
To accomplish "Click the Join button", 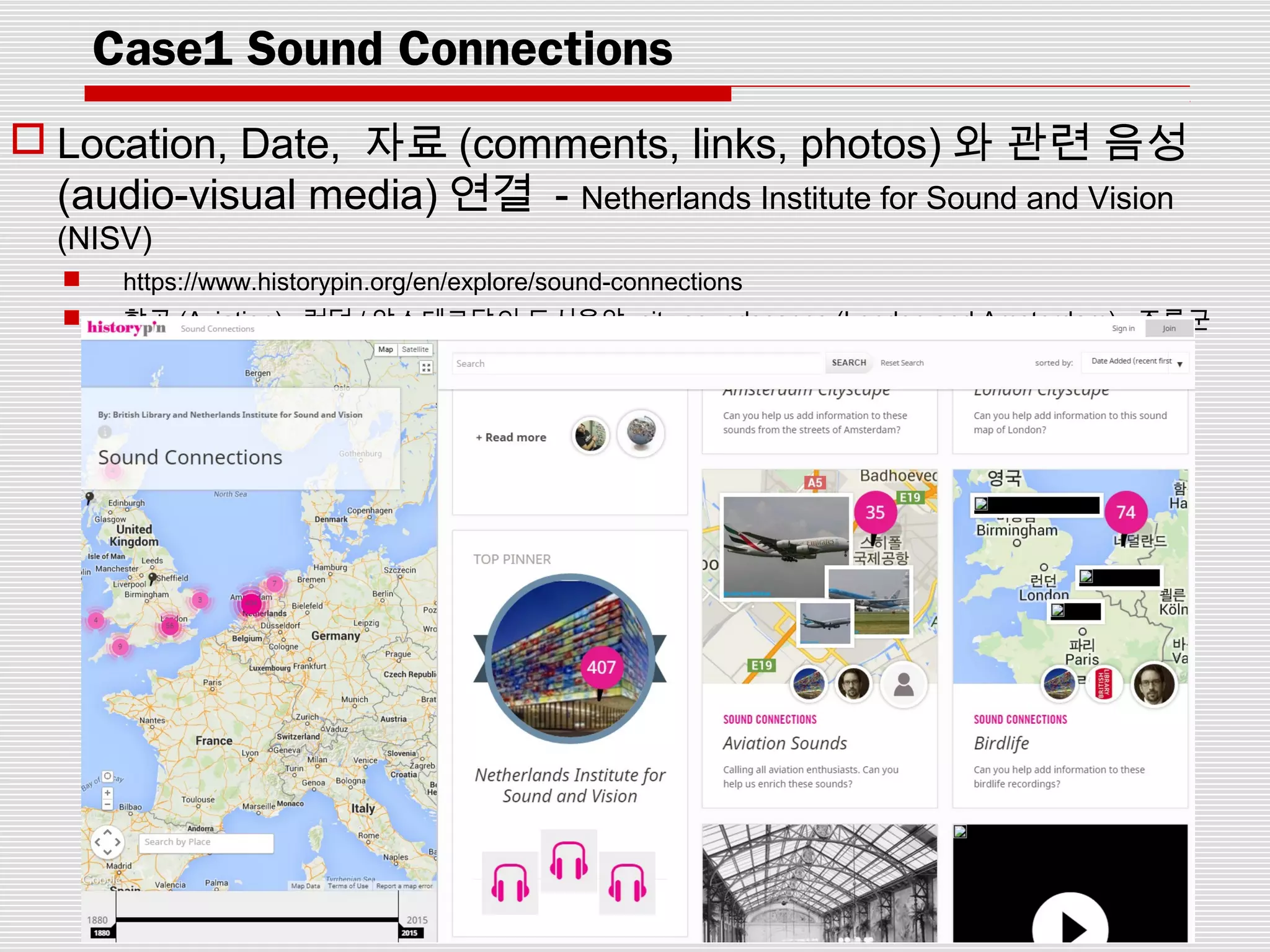I will coord(1169,328).
